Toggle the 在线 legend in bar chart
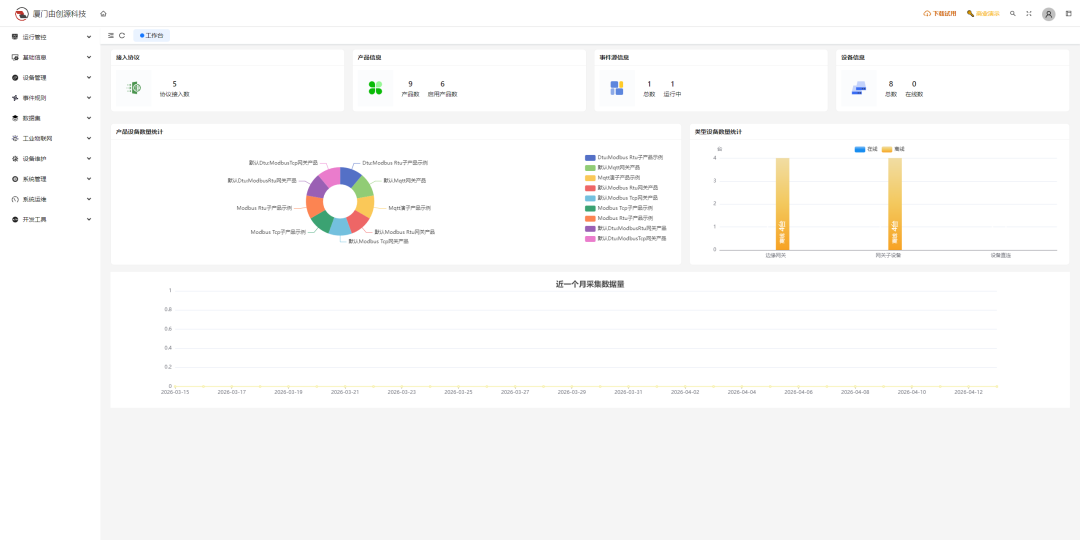This screenshot has height=540, width=1080. click(x=865, y=149)
